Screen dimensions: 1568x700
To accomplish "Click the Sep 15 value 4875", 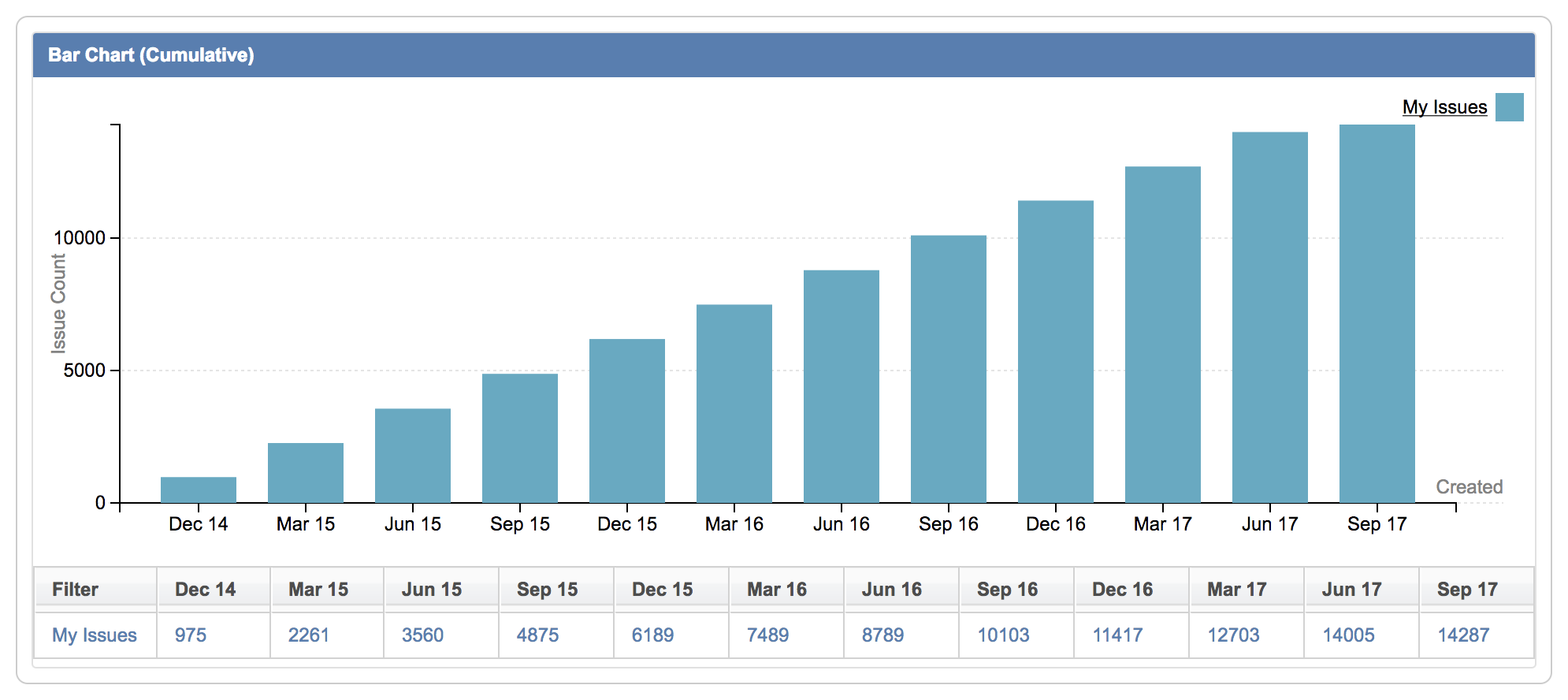I will point(537,635).
